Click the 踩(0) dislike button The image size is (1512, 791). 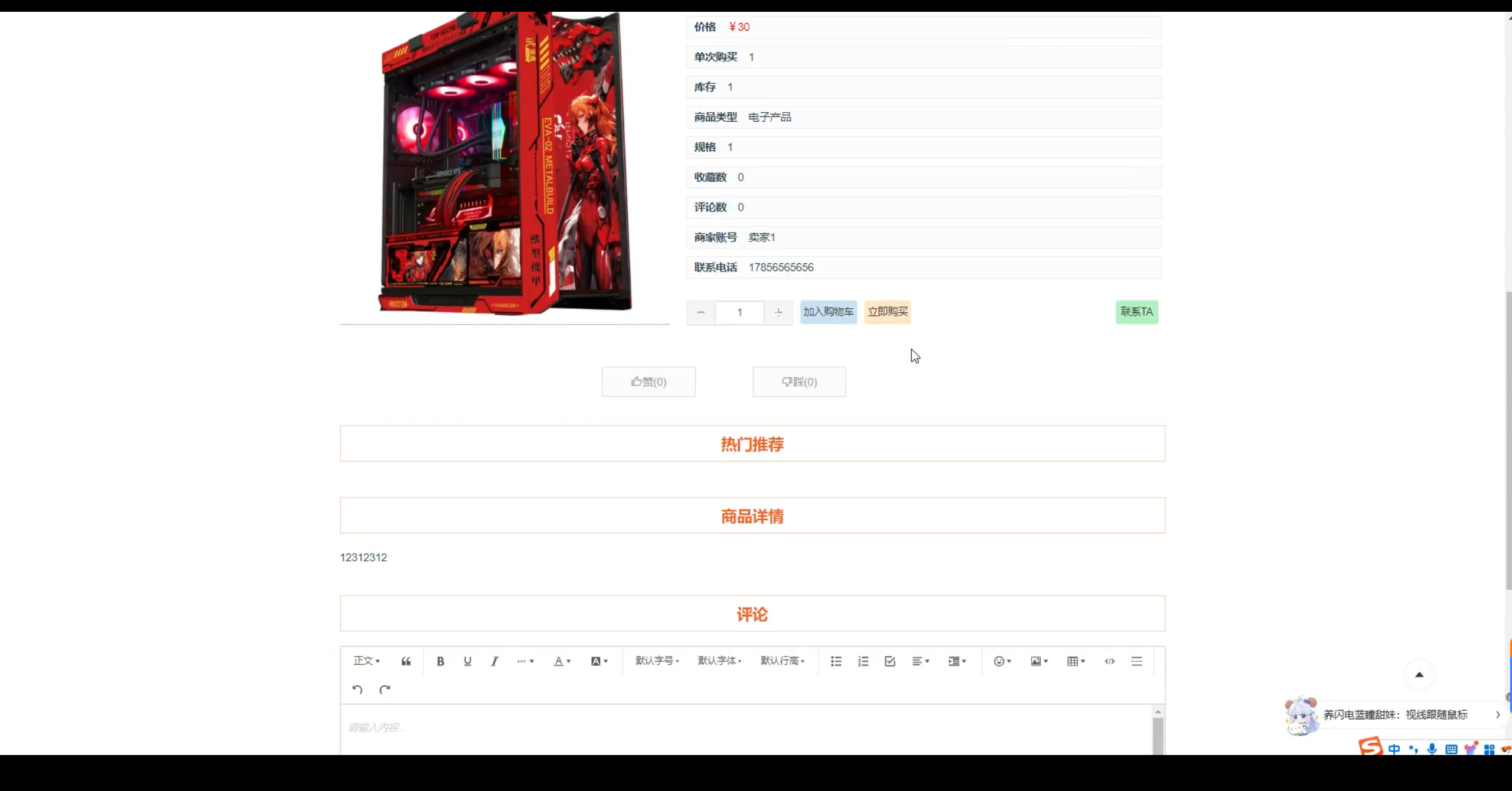click(799, 382)
